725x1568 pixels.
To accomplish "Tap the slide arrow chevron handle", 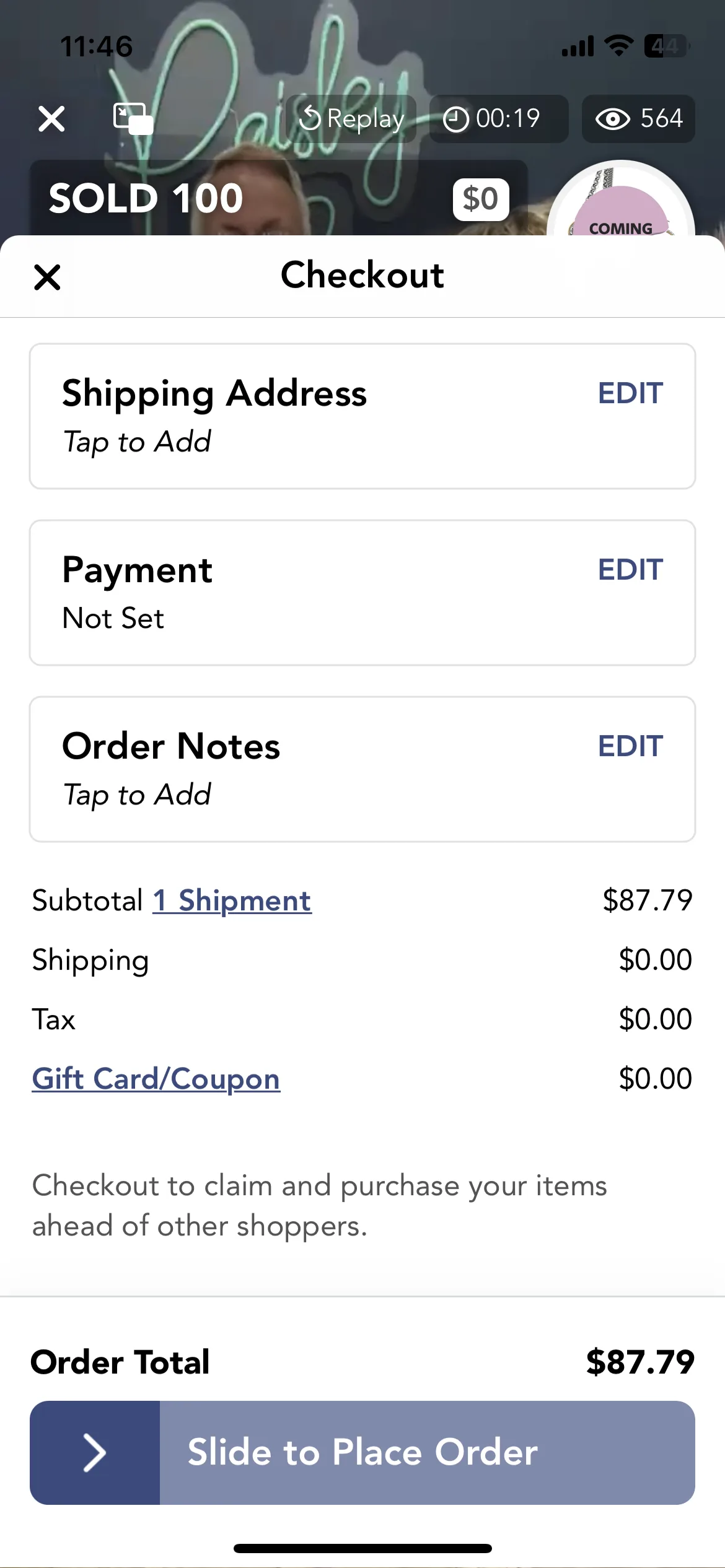I will (x=95, y=1453).
